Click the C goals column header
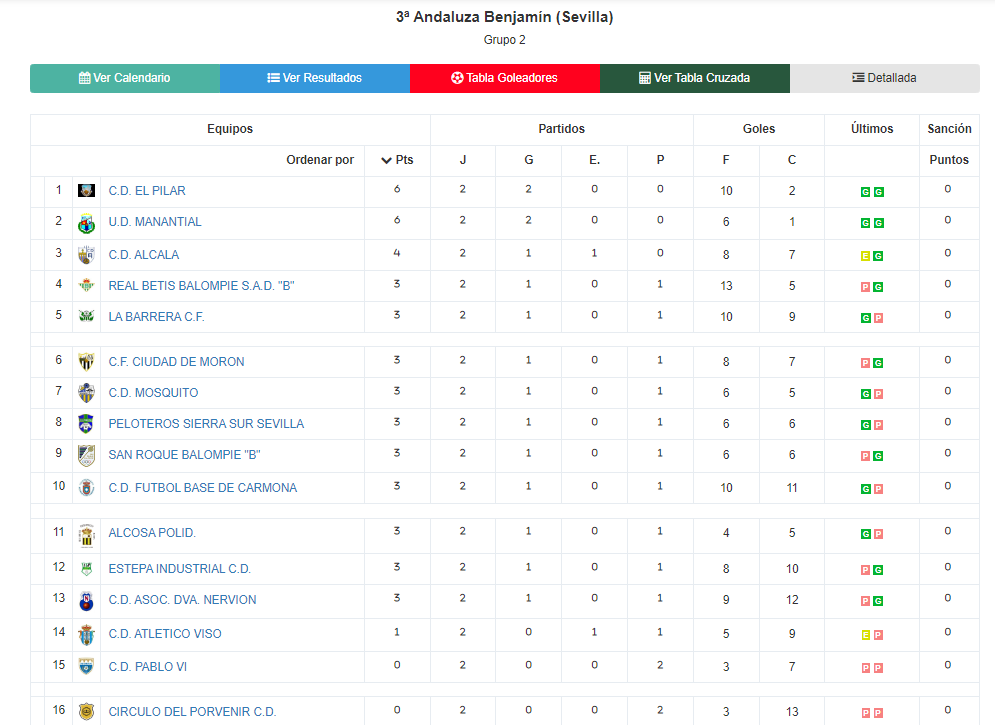 pos(792,160)
